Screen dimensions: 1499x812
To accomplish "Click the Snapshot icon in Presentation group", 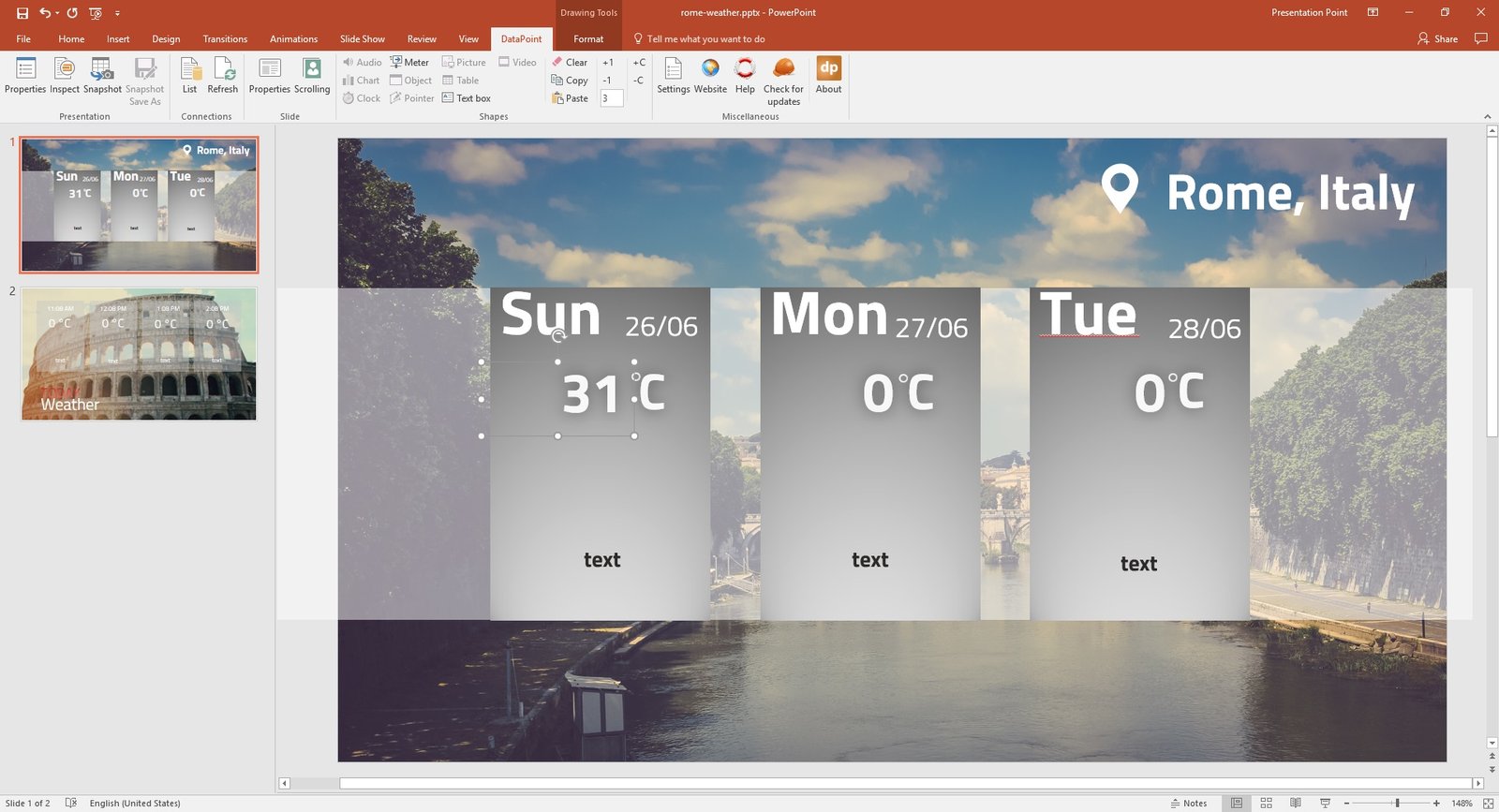I will point(101,69).
